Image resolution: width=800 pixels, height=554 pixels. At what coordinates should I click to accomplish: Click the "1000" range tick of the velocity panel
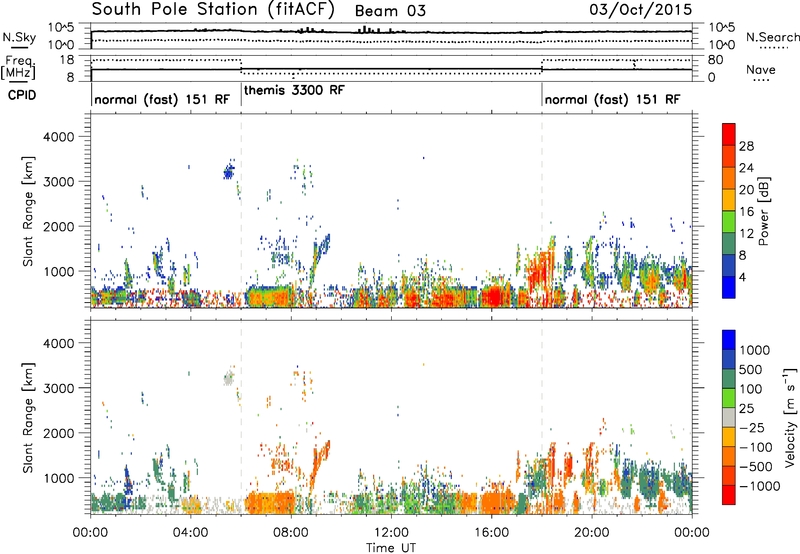click(x=59, y=478)
